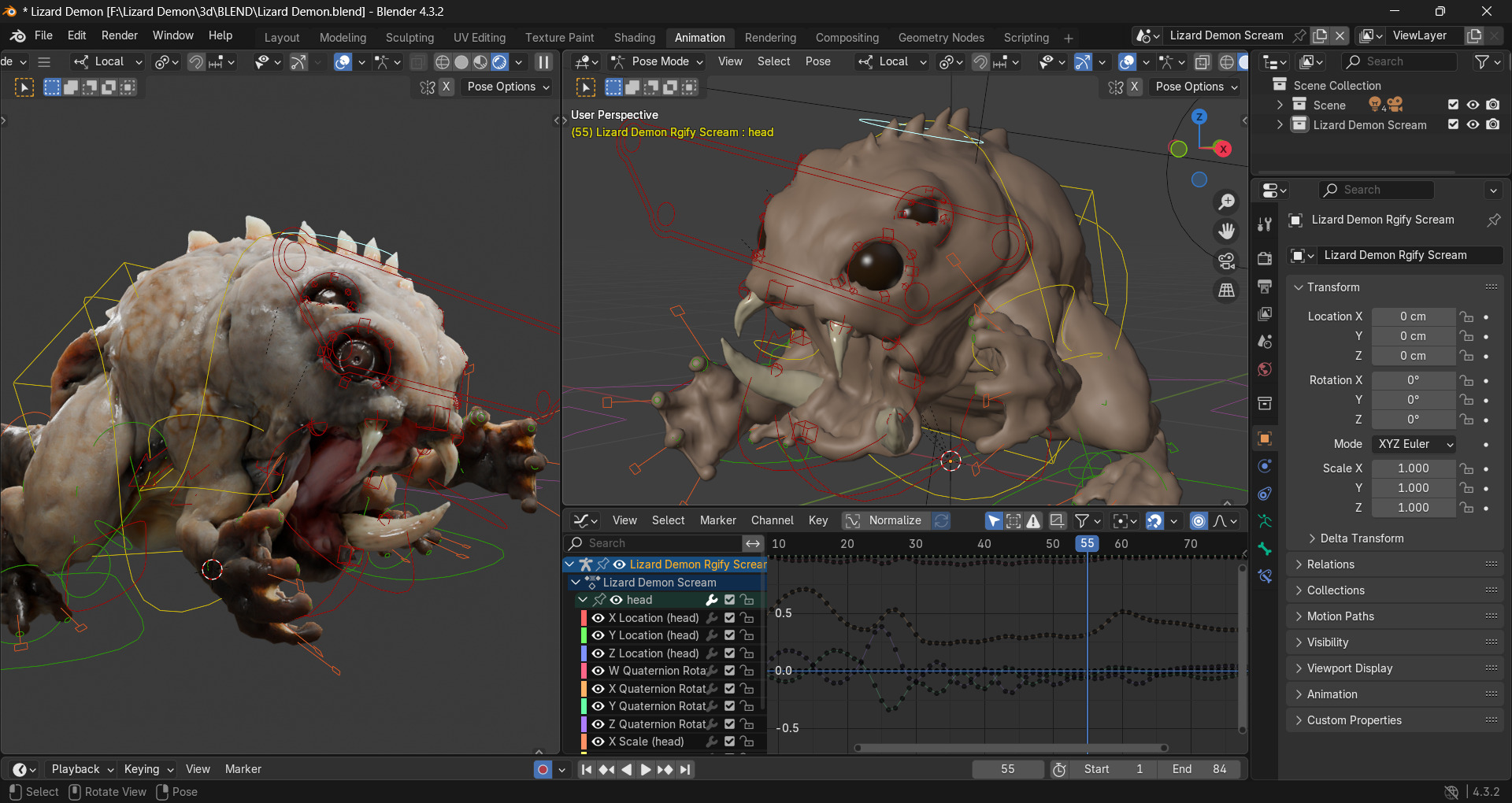Open the Scene properties tab
The height and width of the screenshot is (803, 1512).
[1265, 342]
